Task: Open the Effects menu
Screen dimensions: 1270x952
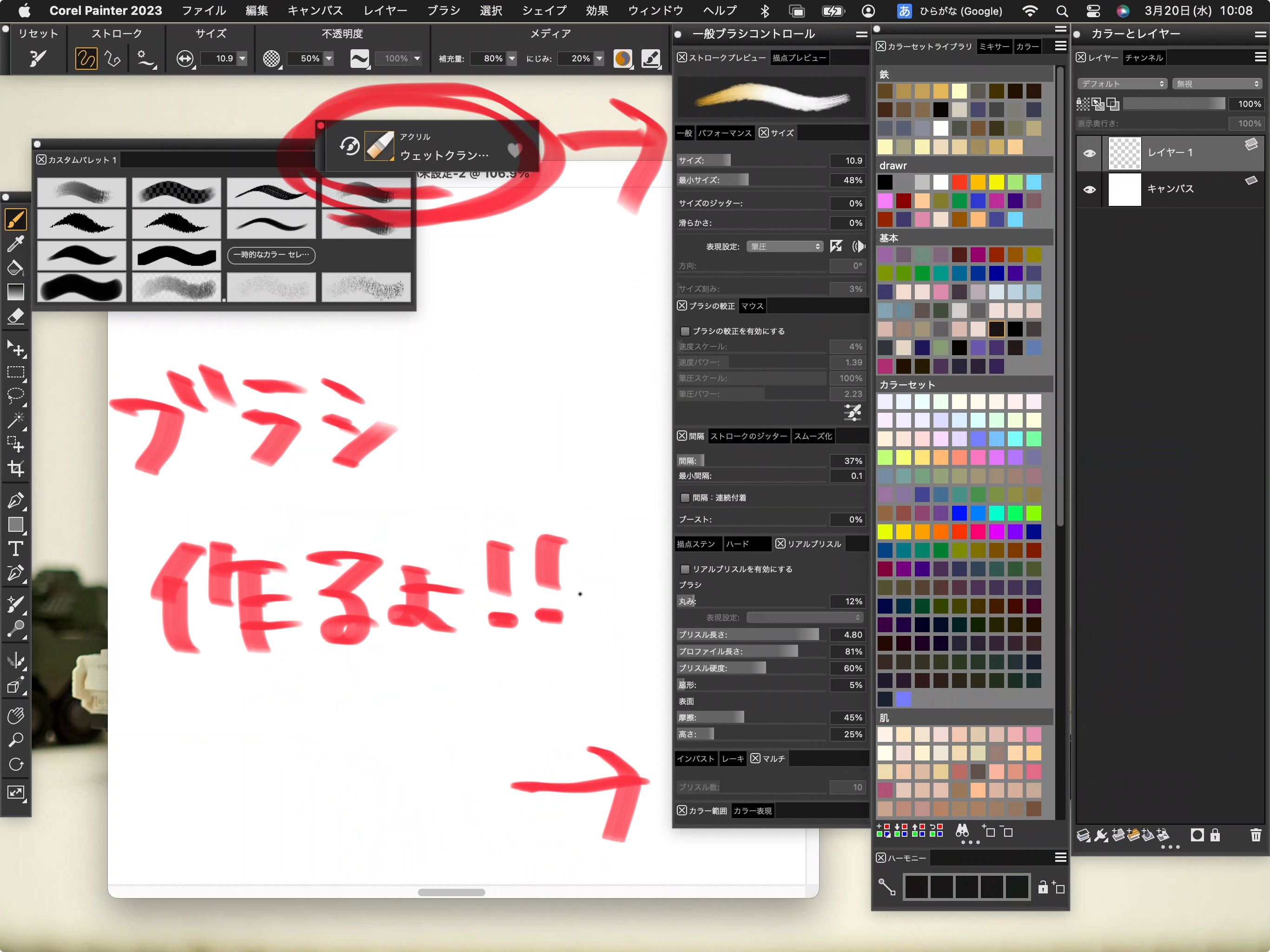Action: (x=596, y=11)
